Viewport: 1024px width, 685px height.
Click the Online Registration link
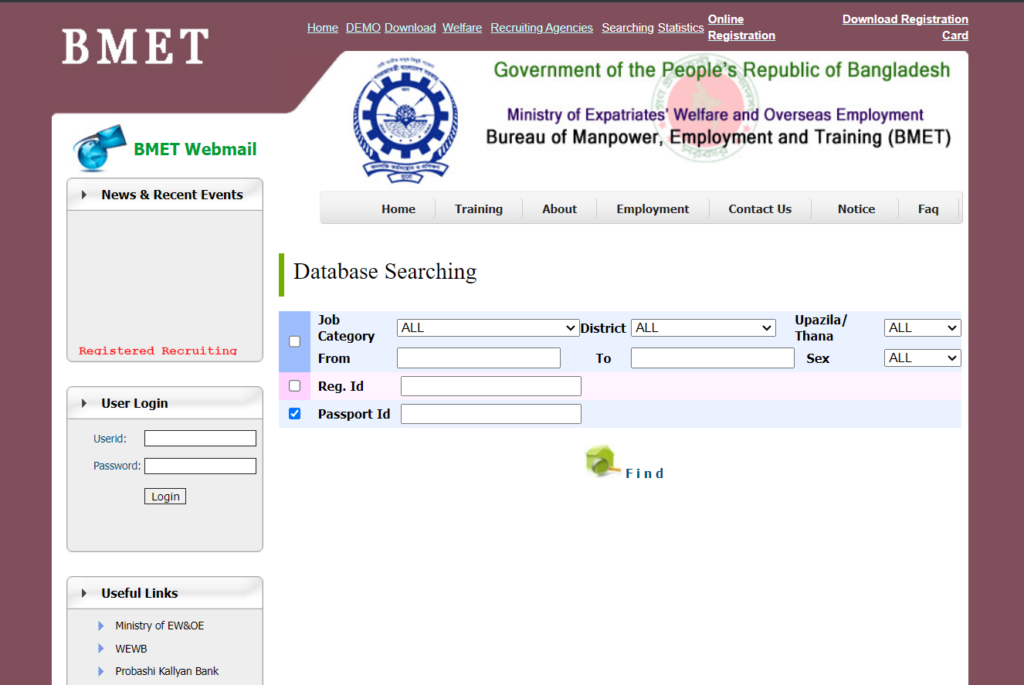coord(741,27)
